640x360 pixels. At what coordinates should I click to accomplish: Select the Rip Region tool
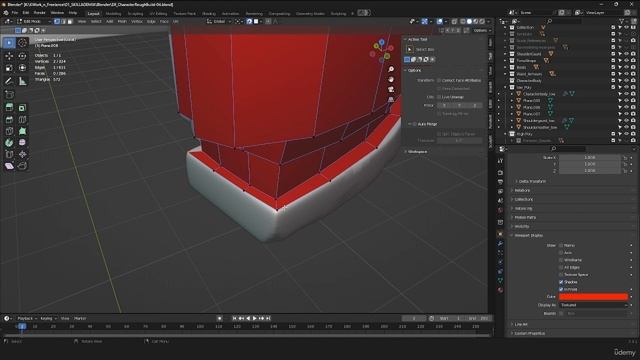point(22,166)
